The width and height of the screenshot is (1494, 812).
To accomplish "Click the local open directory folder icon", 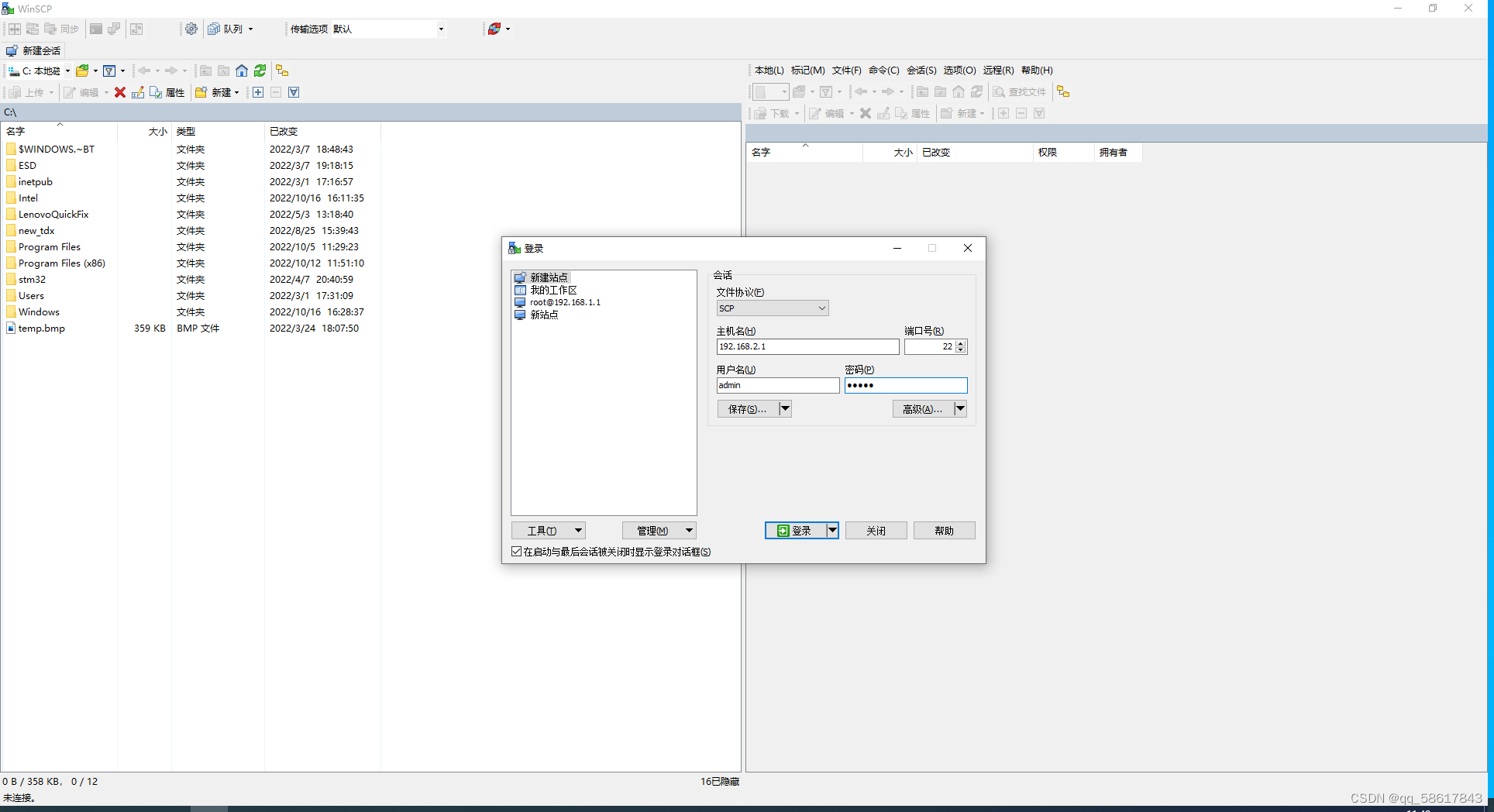I will tap(82, 71).
